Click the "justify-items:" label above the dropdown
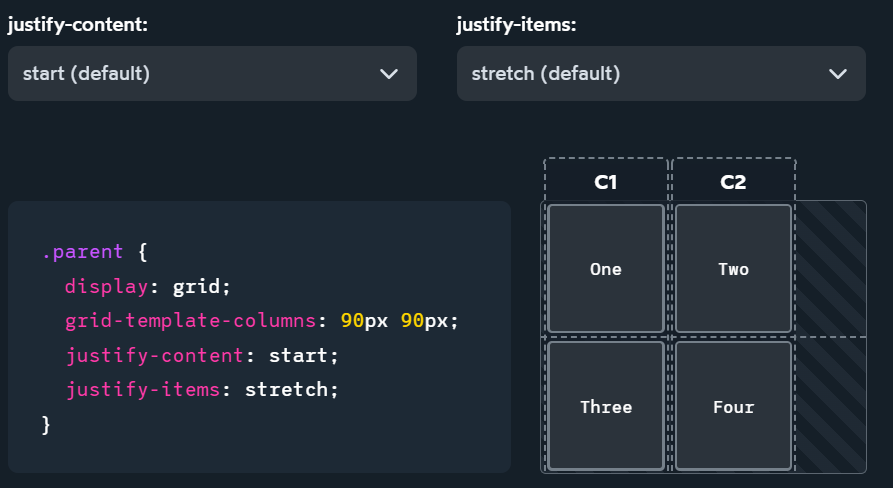This screenshot has width=893, height=488. tap(515, 25)
